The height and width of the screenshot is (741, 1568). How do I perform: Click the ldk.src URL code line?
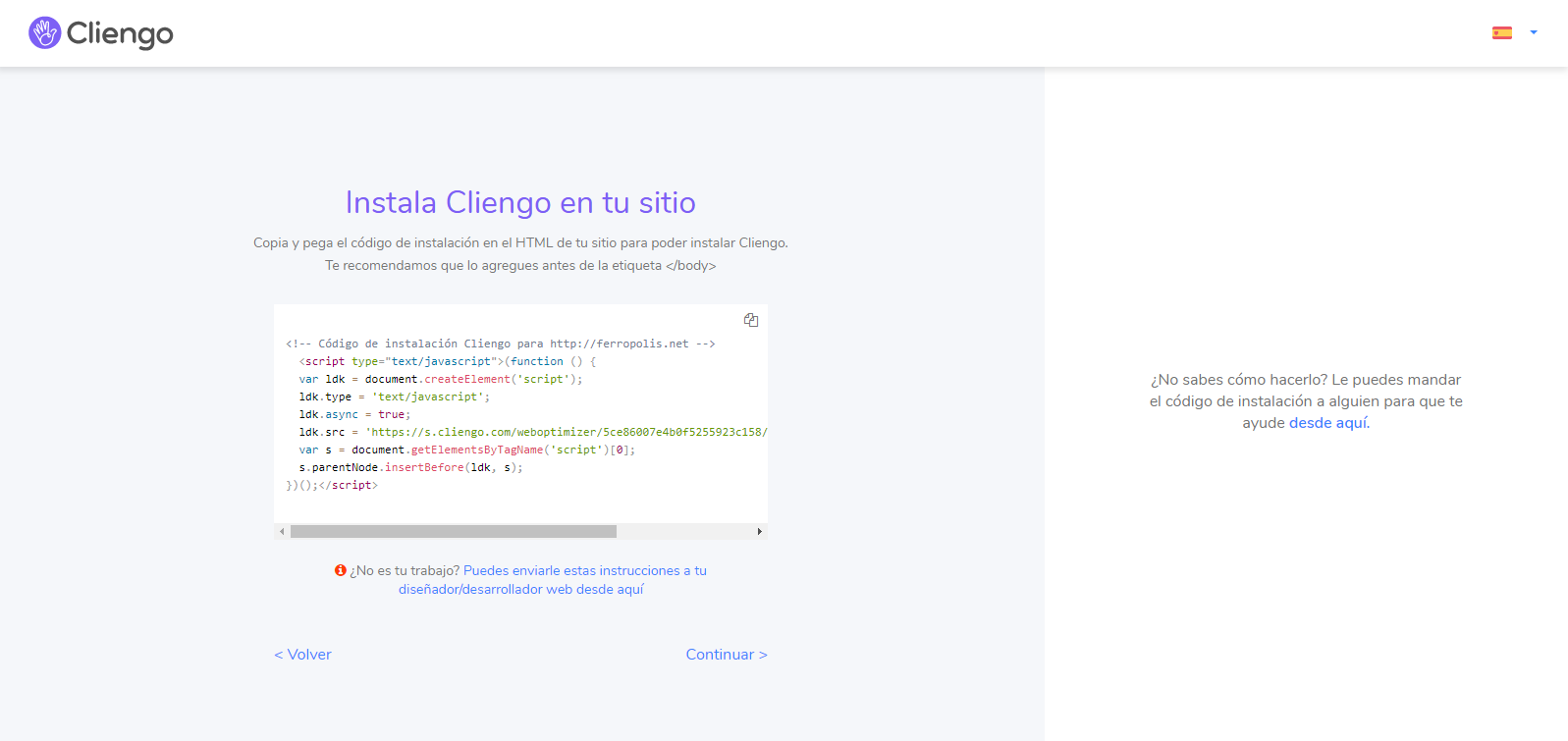point(533,432)
